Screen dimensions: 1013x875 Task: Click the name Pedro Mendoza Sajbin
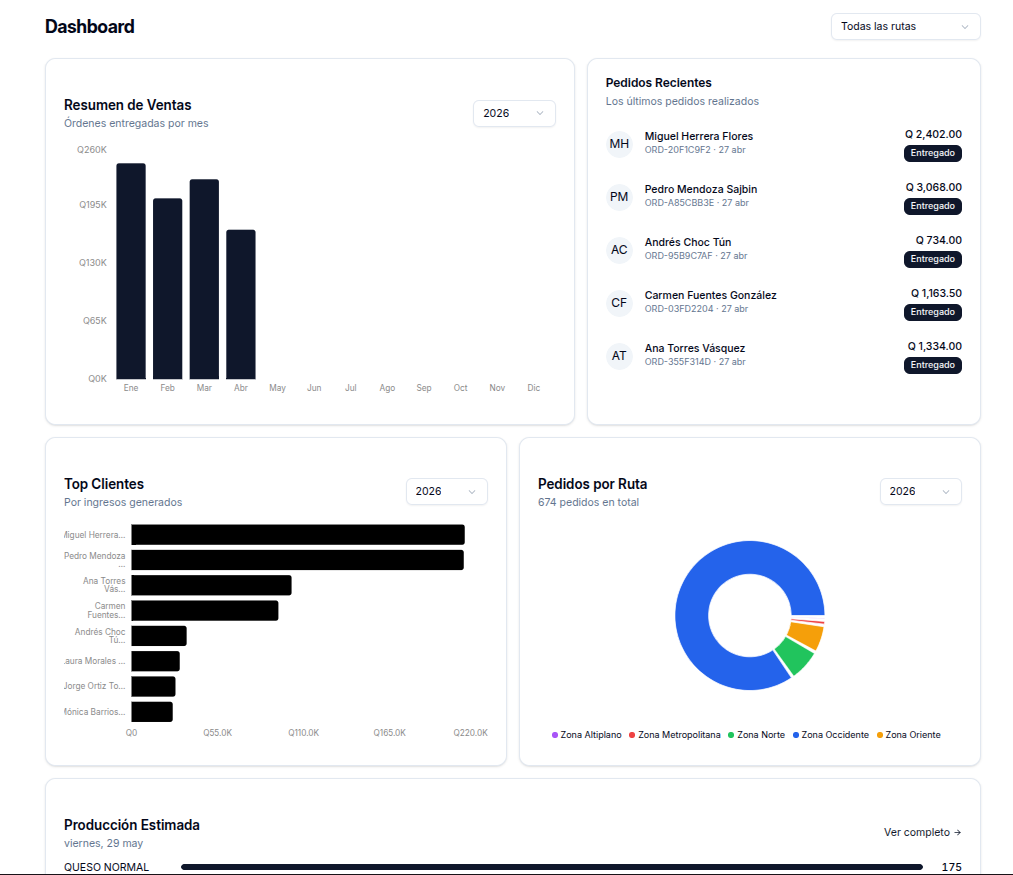(x=700, y=189)
